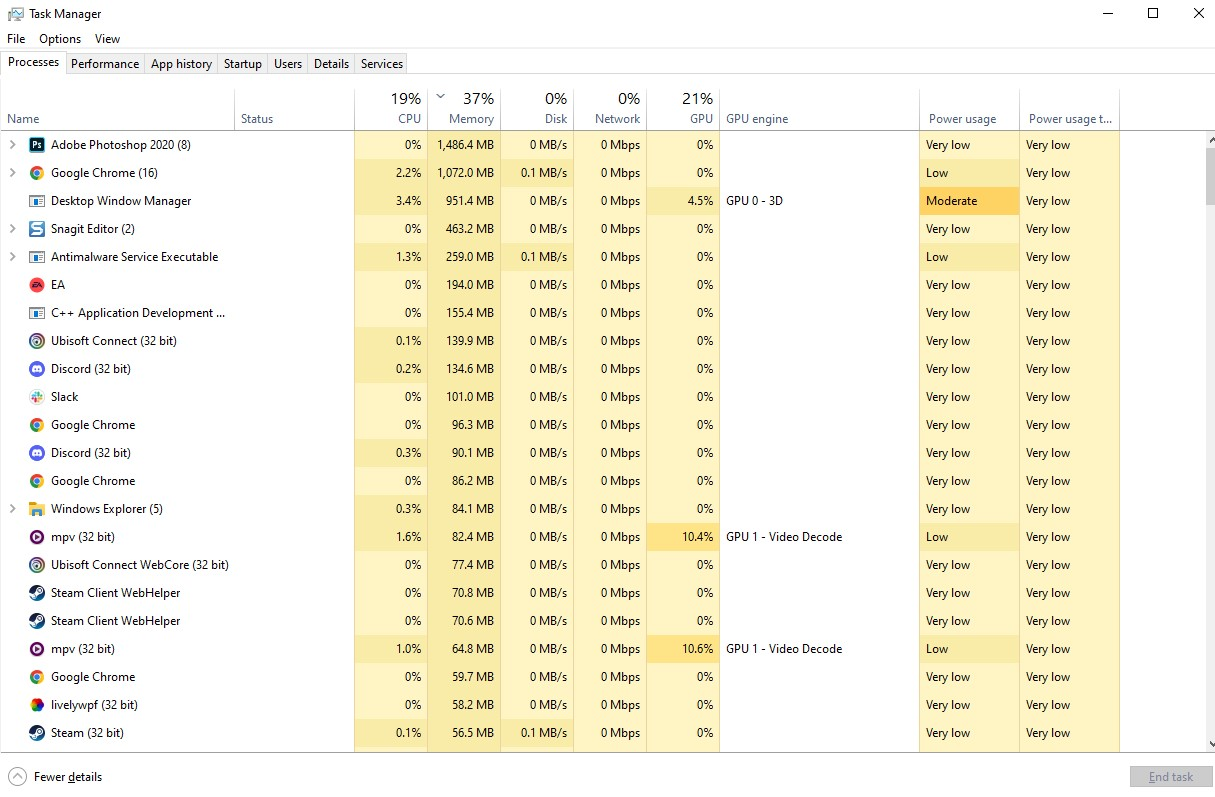
Task: Select the Steam (32 bit) icon
Action: tap(37, 733)
